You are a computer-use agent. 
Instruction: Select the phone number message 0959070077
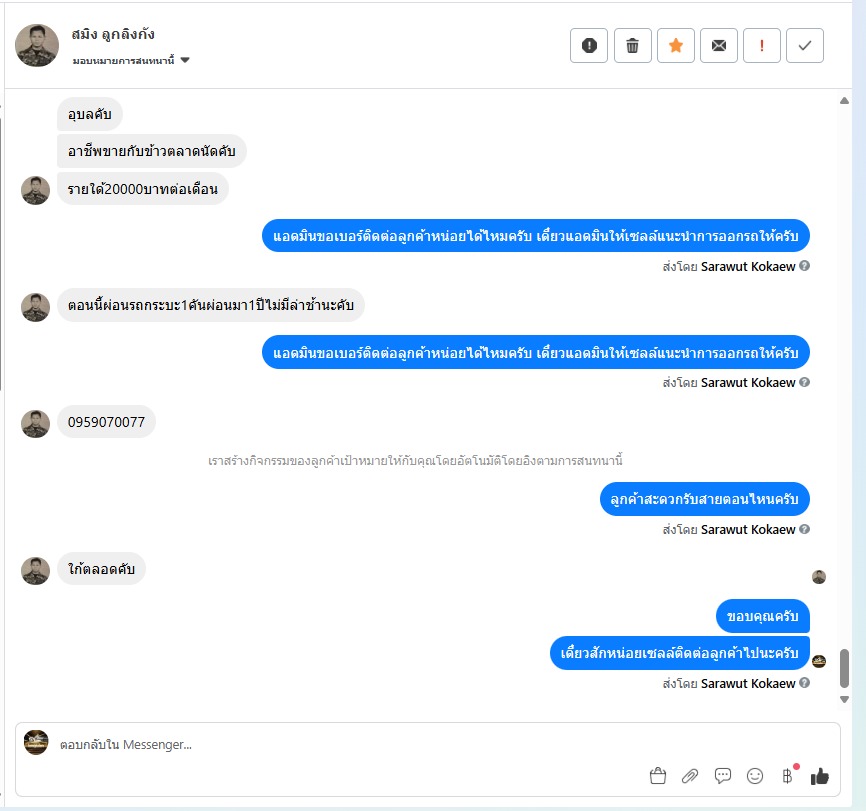(x=106, y=422)
